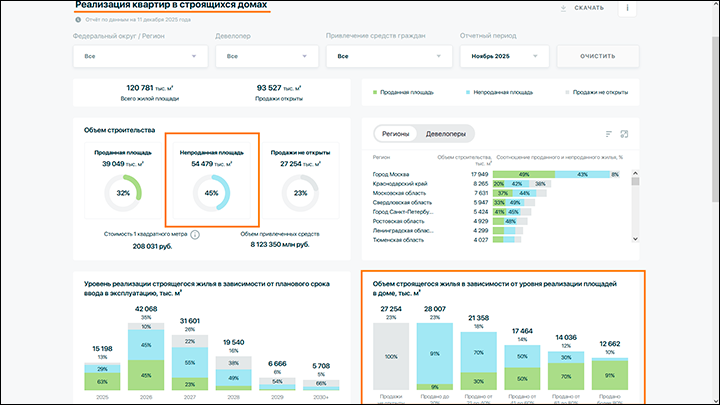Click the sort icon above regions table
Image resolution: width=720 pixels, height=405 pixels.
608,134
